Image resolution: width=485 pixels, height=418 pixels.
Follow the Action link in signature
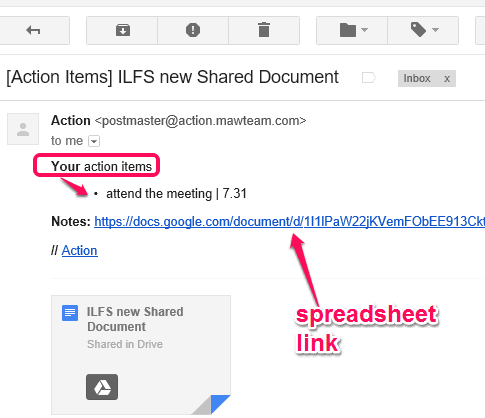tap(79, 250)
